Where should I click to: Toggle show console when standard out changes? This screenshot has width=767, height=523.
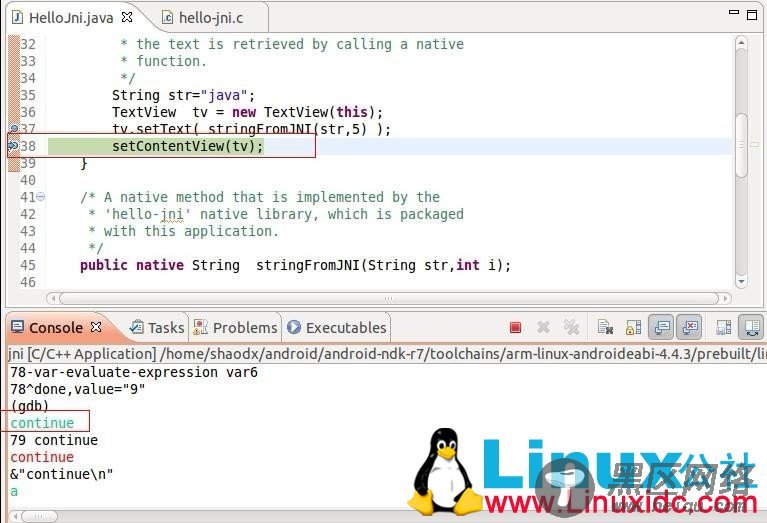coord(662,327)
